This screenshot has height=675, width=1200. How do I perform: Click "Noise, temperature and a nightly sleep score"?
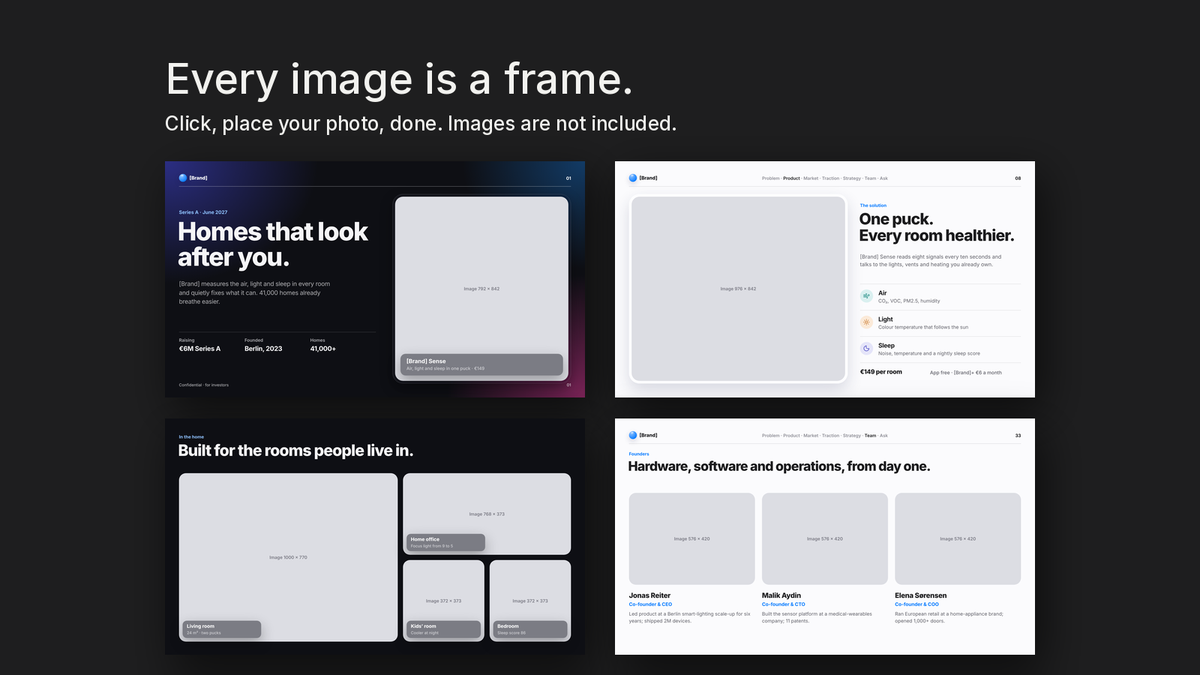click(x=929, y=353)
